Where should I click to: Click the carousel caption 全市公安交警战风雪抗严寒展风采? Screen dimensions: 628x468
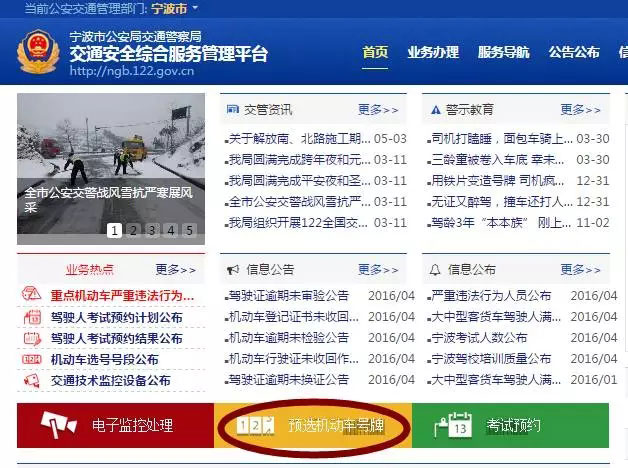coord(109,200)
